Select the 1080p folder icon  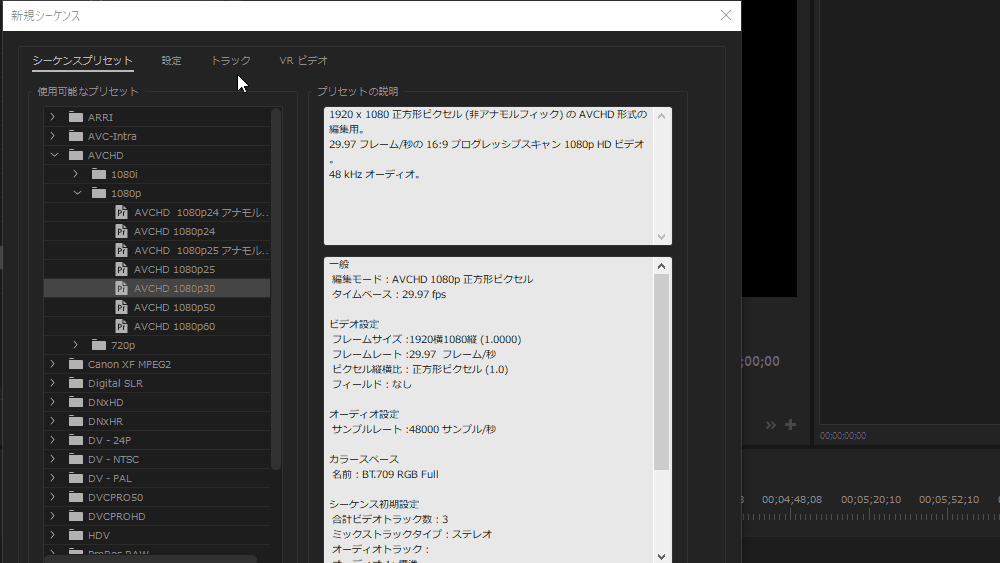tap(99, 193)
